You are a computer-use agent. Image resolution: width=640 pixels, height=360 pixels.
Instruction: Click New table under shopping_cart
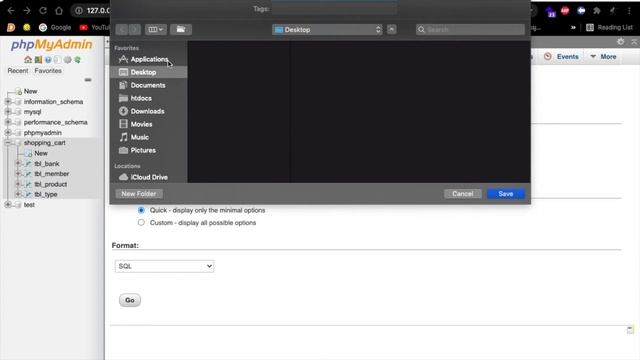[41, 153]
